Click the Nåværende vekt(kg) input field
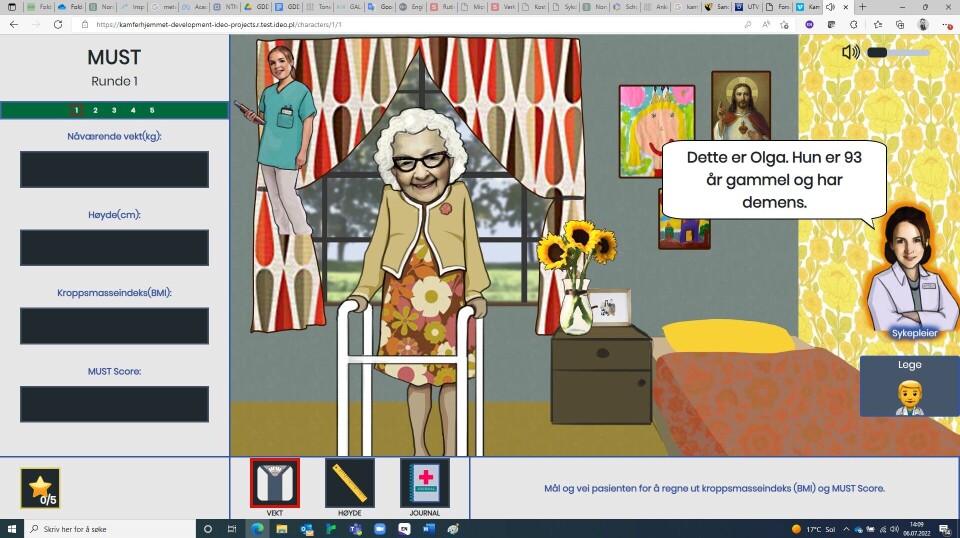 [x=114, y=170]
